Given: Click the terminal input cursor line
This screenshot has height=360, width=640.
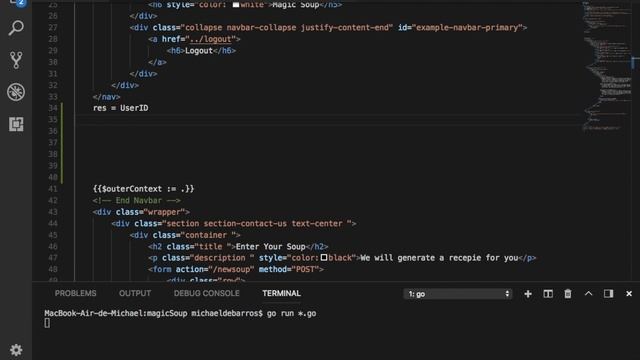Looking at the screenshot, I should pos(47,323).
